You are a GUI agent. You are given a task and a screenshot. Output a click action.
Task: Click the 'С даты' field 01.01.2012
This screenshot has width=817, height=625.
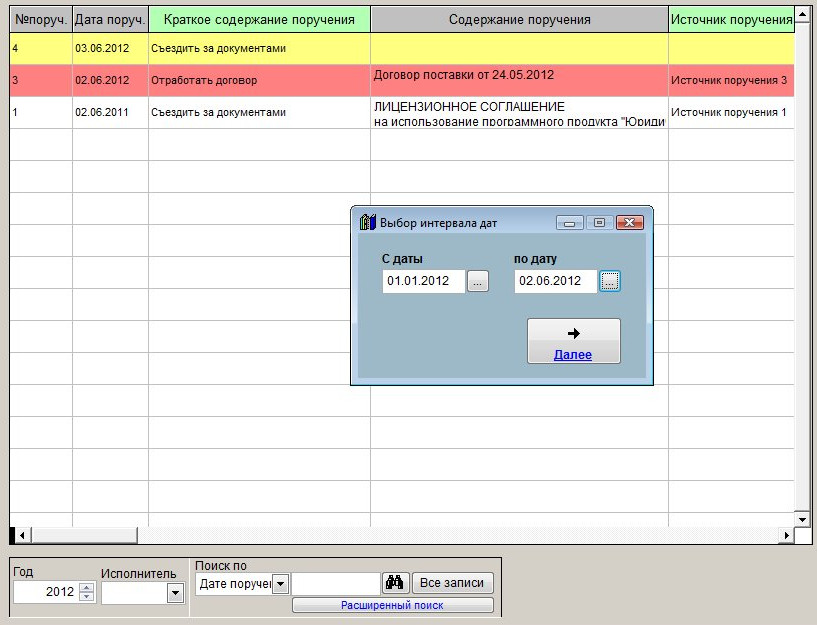(424, 281)
